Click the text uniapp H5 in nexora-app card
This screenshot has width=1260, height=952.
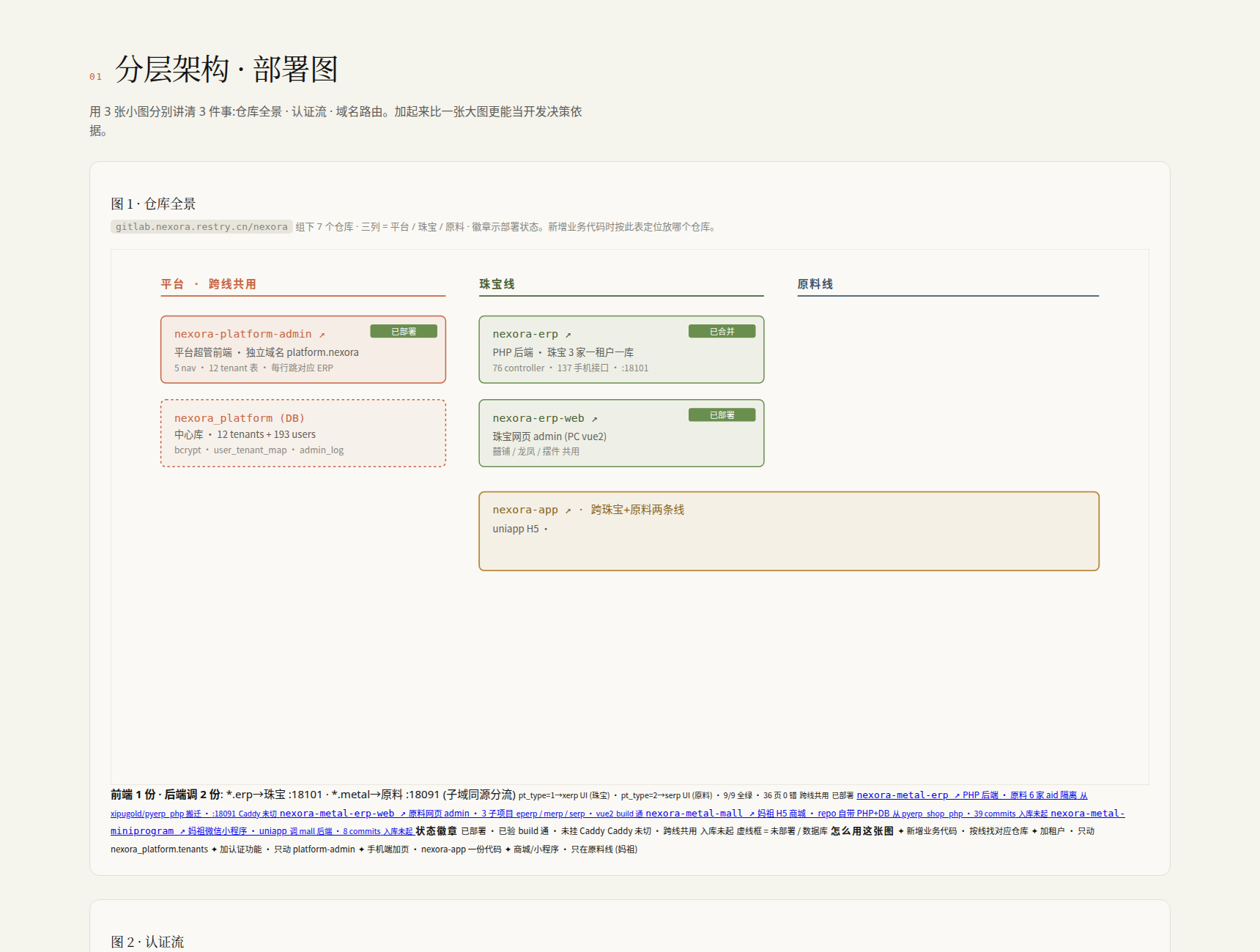pos(516,529)
